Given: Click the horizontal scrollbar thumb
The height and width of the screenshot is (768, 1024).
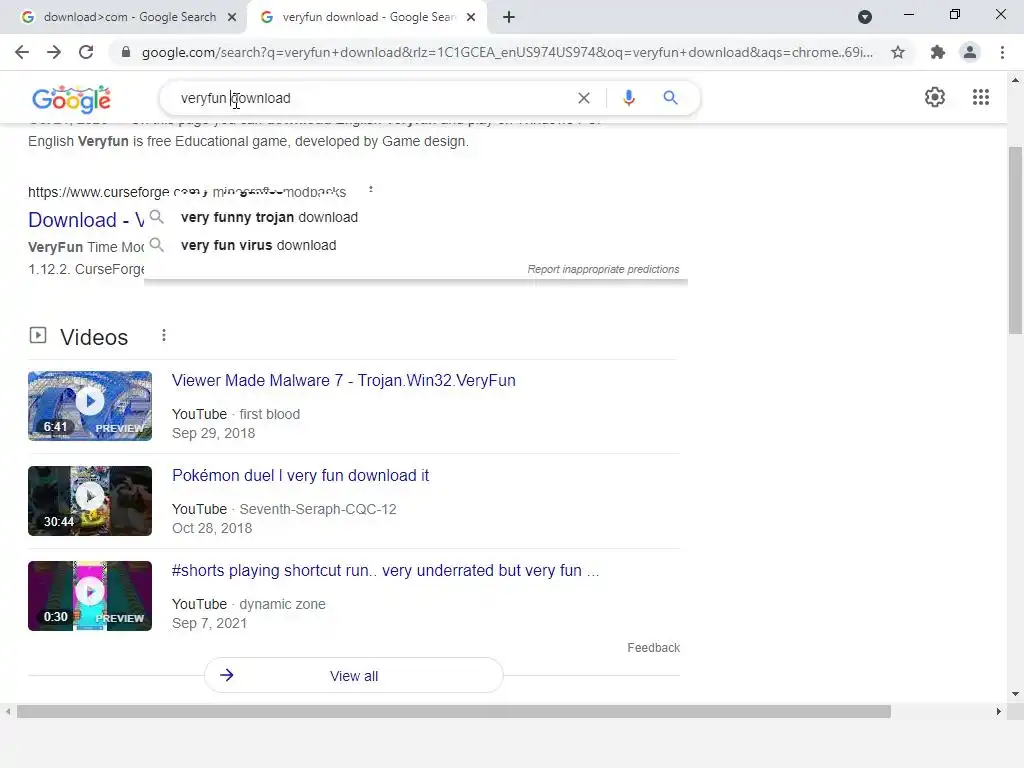Looking at the screenshot, I should point(453,711).
